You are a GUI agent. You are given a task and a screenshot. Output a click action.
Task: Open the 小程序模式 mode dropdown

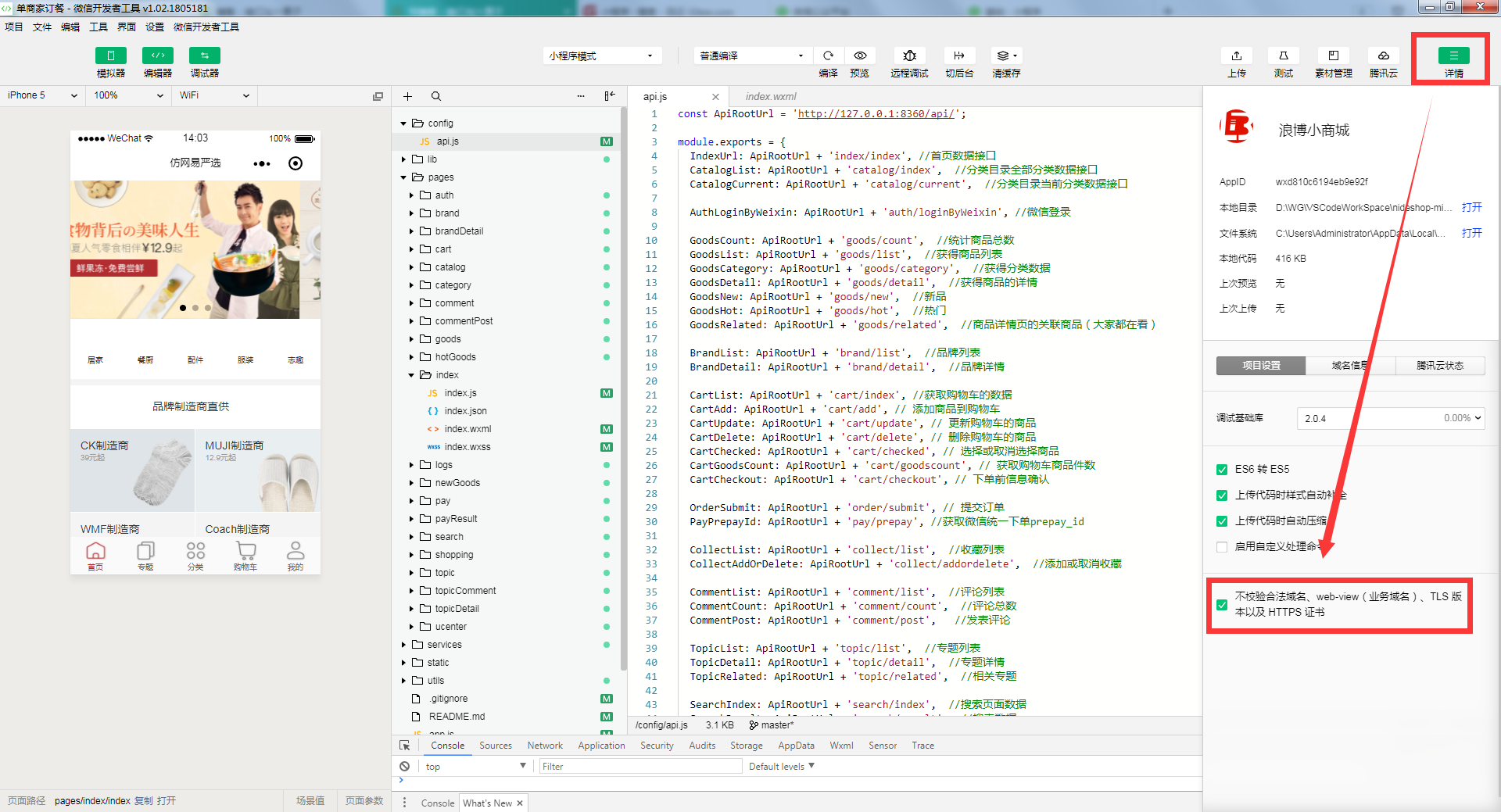click(x=602, y=55)
